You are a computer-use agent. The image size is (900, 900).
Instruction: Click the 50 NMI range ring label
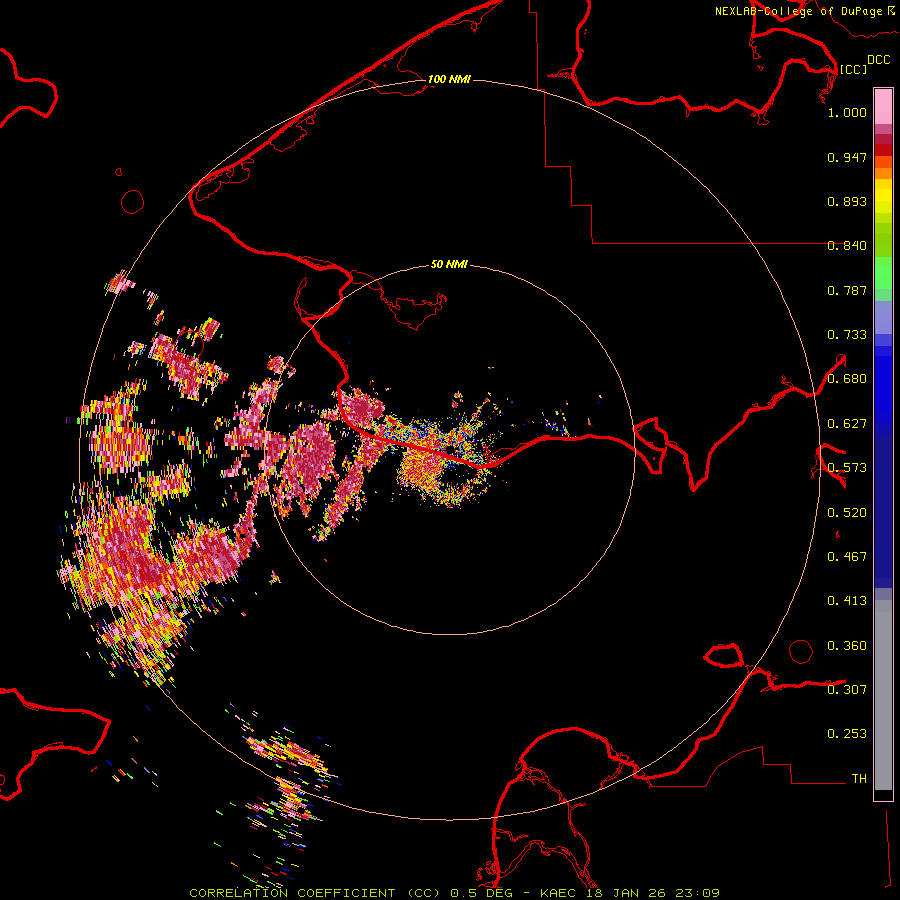[x=449, y=264]
